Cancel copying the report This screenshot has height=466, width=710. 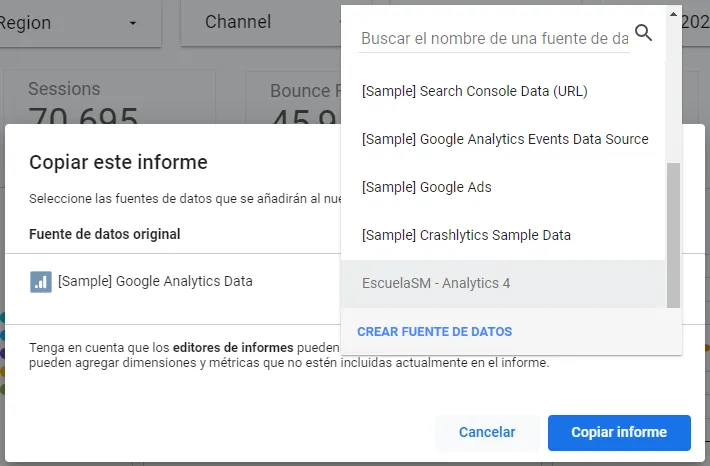click(x=487, y=432)
